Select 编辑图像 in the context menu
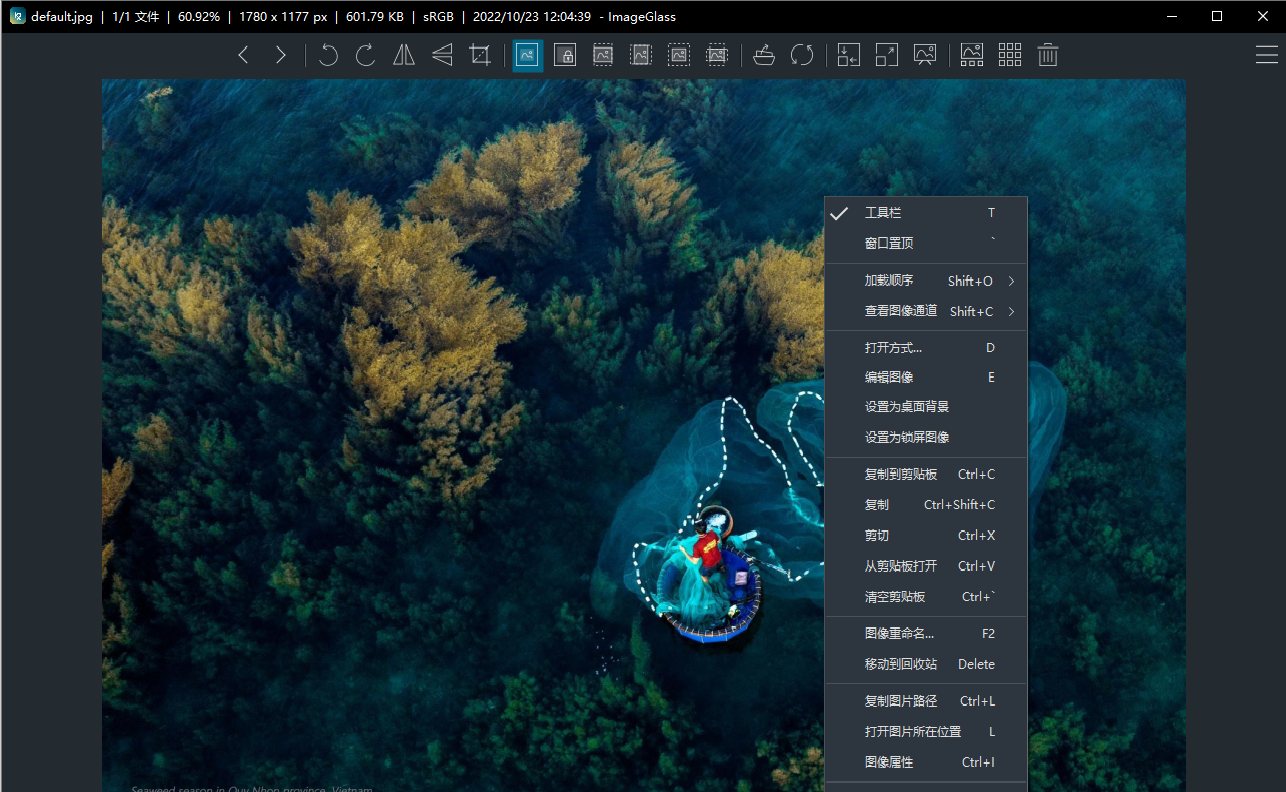The width and height of the screenshot is (1286, 792). coord(926,377)
